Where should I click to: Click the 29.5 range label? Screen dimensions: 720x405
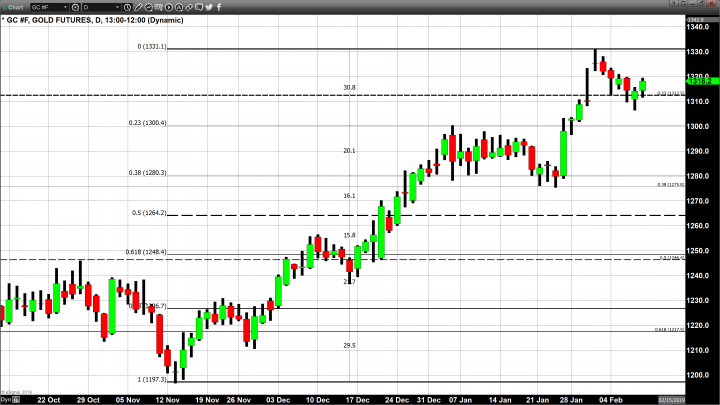(x=349, y=345)
